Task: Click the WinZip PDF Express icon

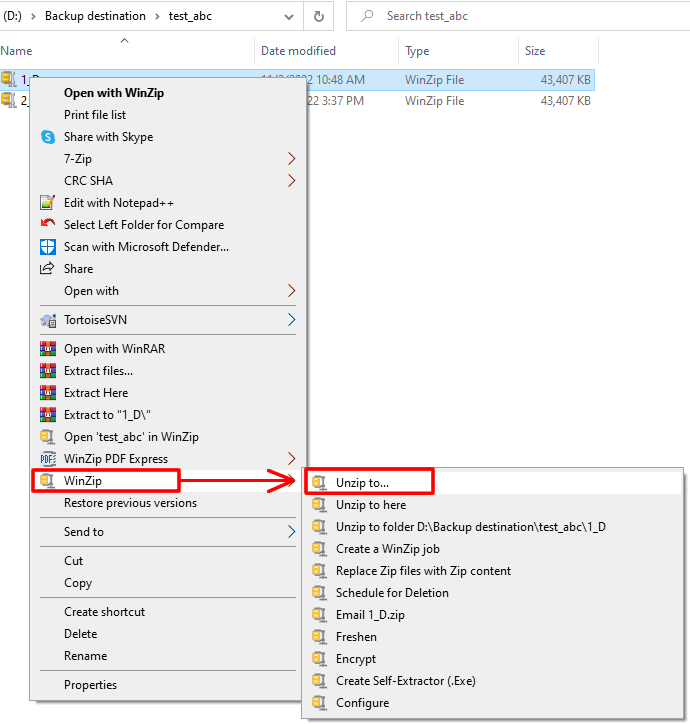Action: tap(47, 459)
